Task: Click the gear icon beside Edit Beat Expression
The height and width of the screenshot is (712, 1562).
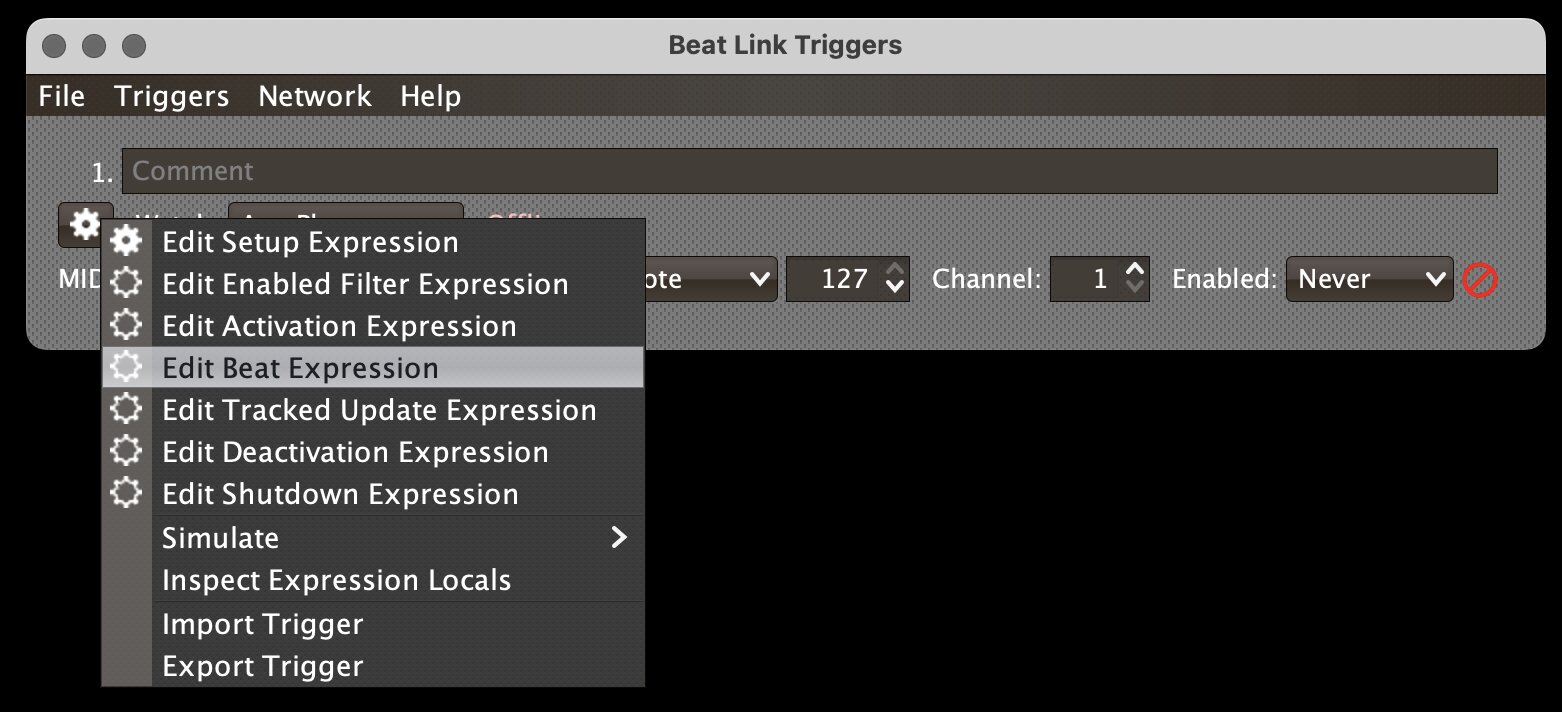Action: tap(126, 368)
